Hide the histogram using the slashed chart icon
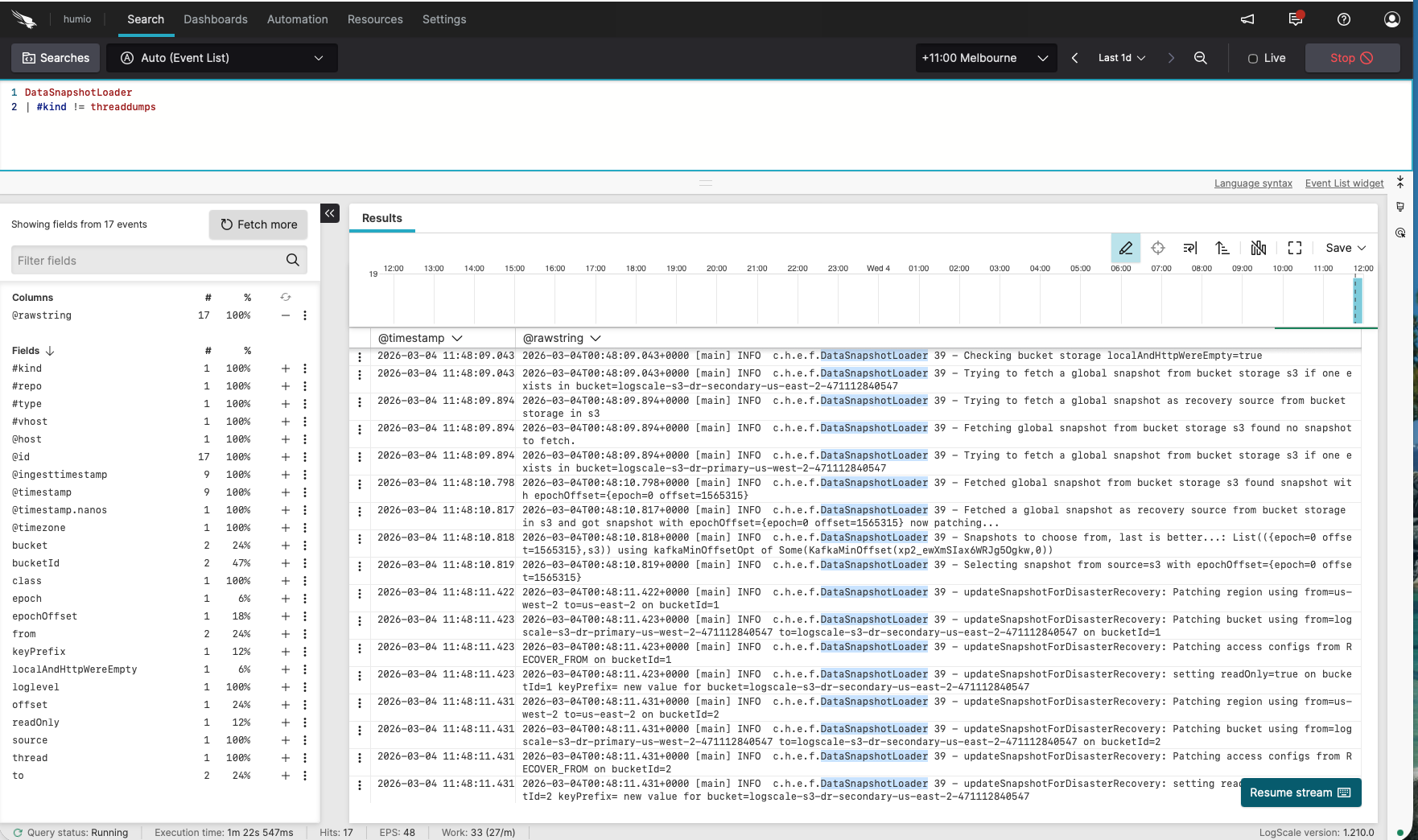The width and height of the screenshot is (1418, 840). (1259, 248)
